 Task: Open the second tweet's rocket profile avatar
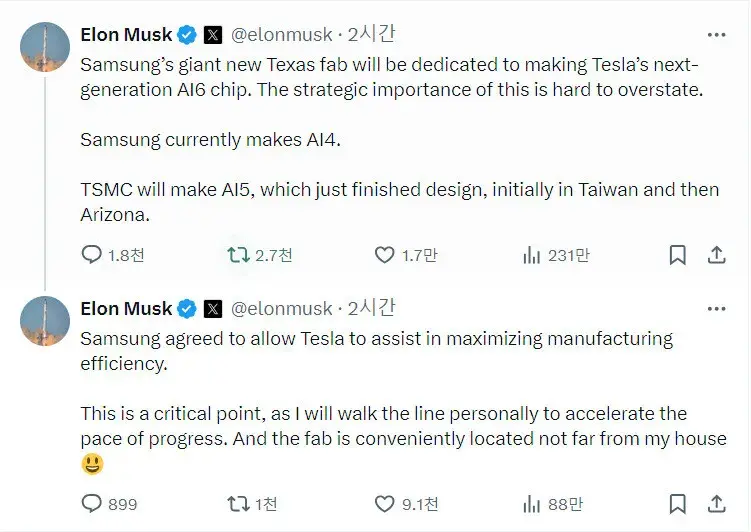click(x=45, y=321)
